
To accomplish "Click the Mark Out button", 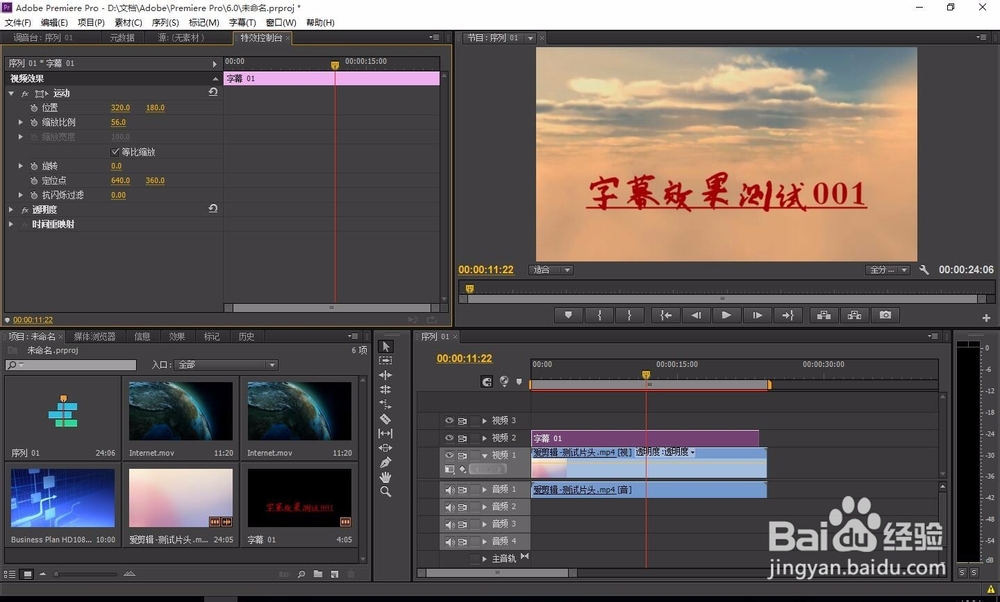I will pyautogui.click(x=629, y=315).
